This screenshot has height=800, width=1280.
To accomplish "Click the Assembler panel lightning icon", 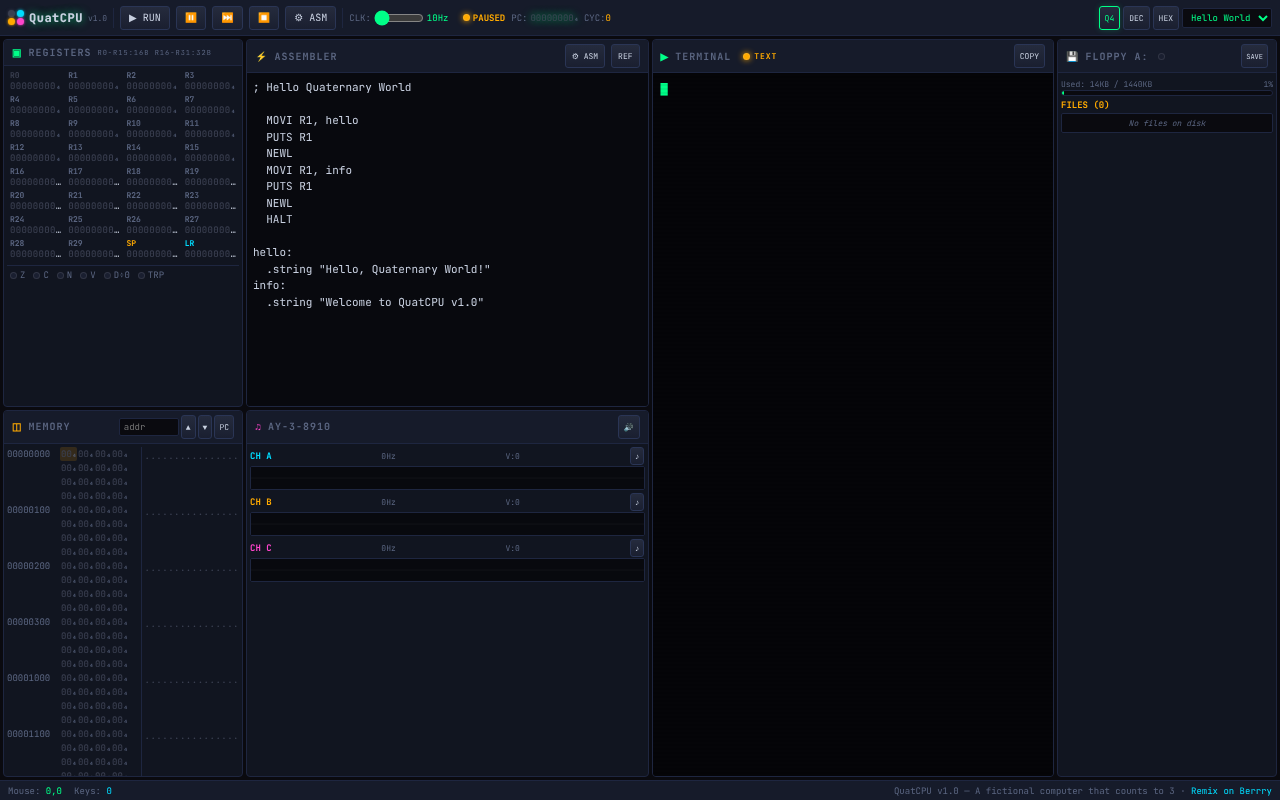I will pyautogui.click(x=261, y=57).
